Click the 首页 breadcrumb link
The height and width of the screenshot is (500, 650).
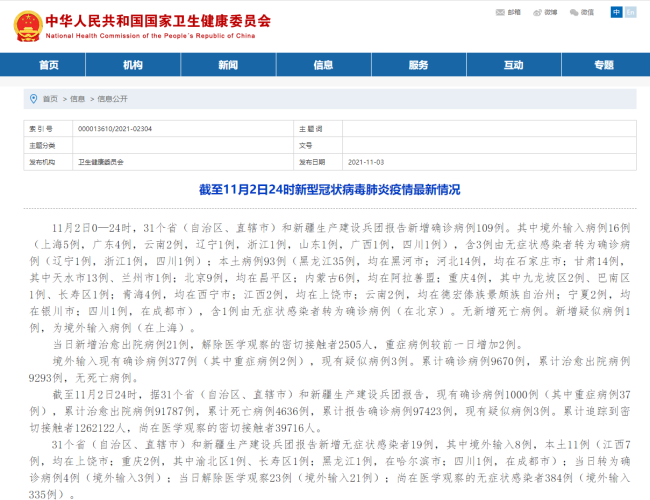(50, 99)
